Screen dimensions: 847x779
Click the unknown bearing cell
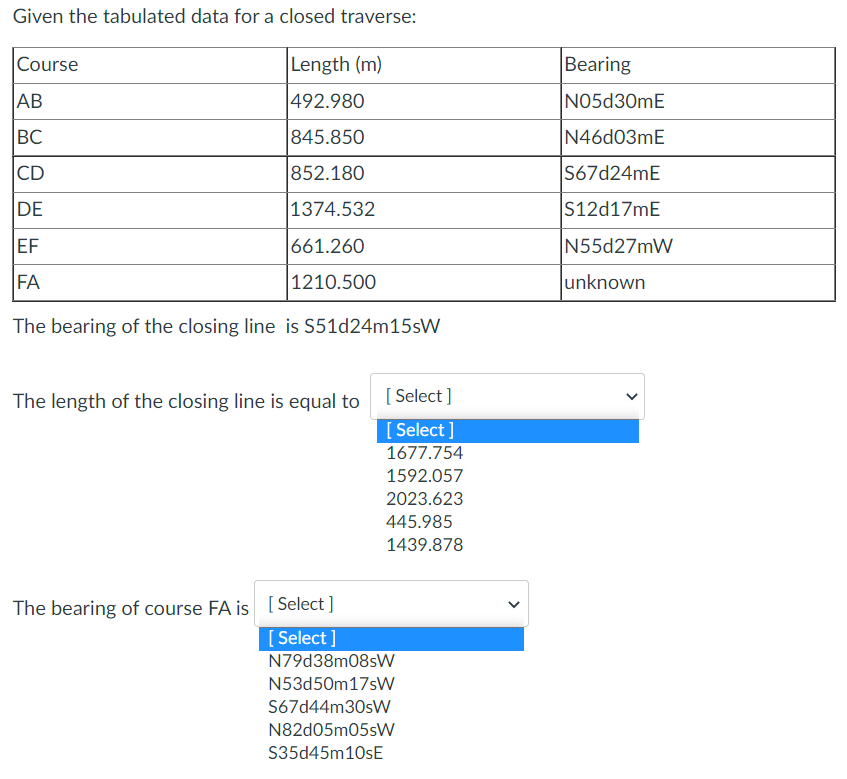(x=698, y=283)
